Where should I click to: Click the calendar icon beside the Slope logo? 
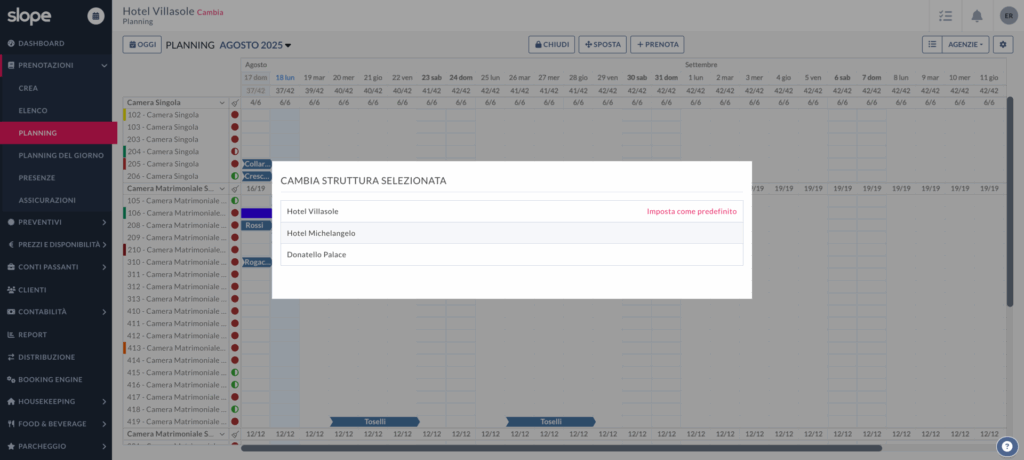[x=95, y=16]
